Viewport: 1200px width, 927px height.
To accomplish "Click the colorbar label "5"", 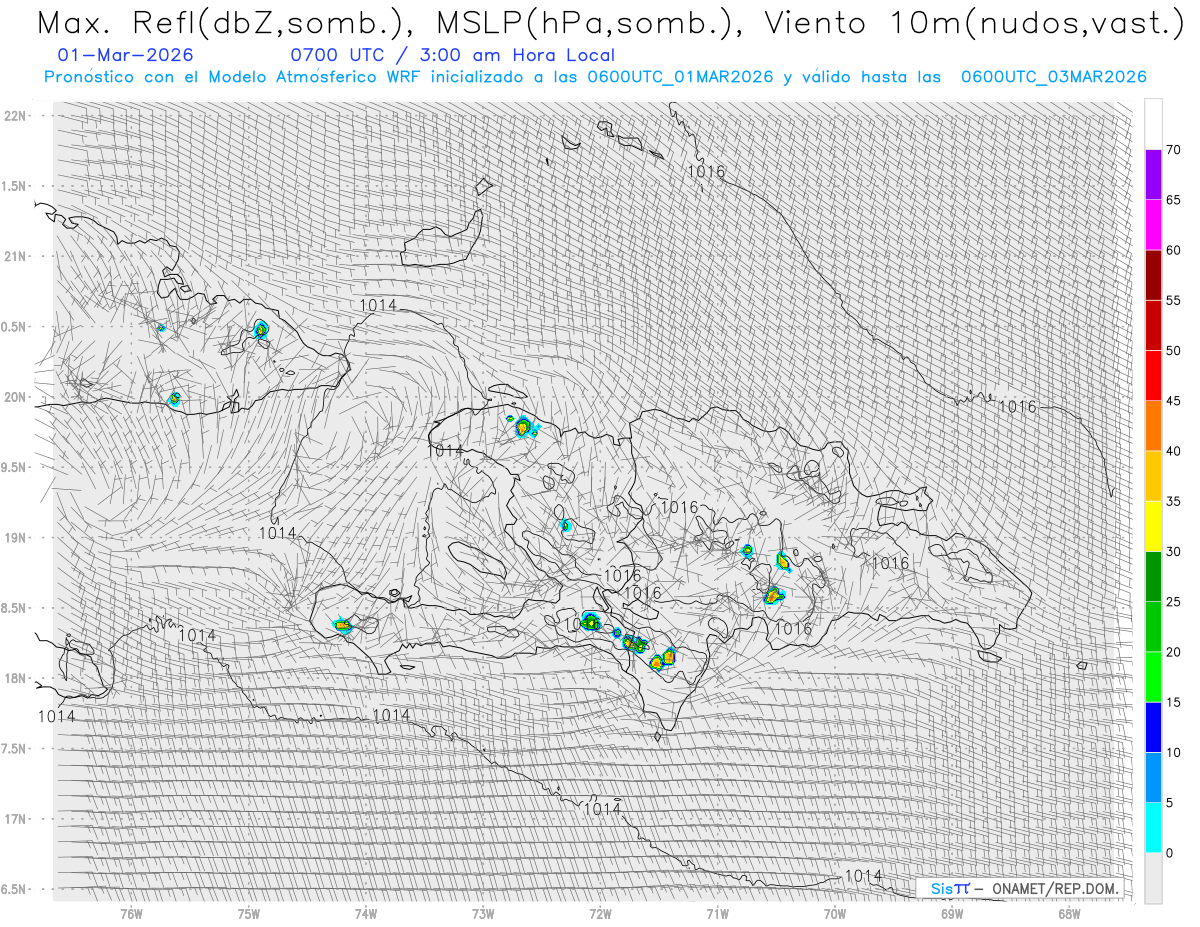I will pyautogui.click(x=1170, y=803).
